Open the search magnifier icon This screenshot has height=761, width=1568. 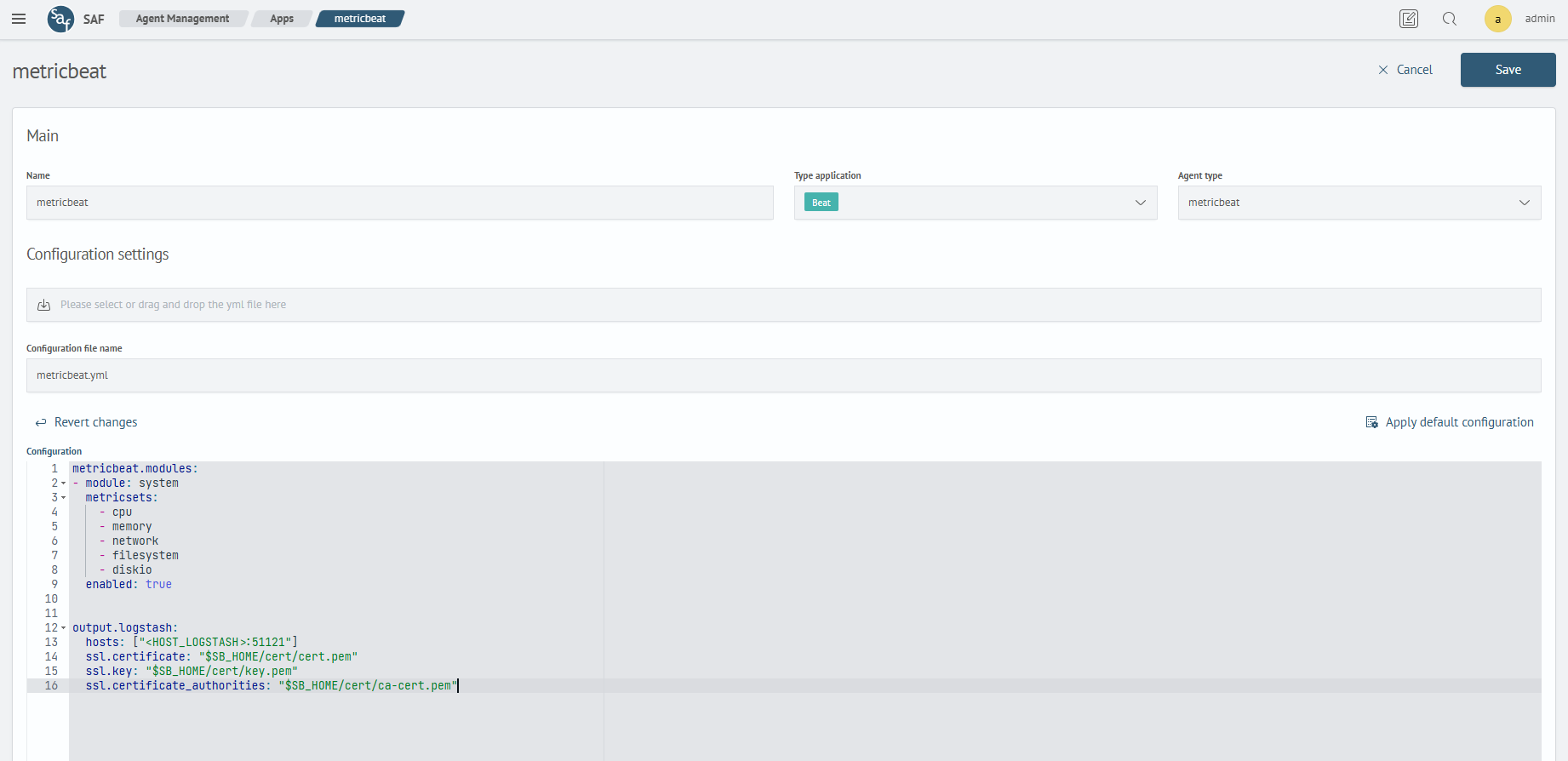pos(1450,19)
